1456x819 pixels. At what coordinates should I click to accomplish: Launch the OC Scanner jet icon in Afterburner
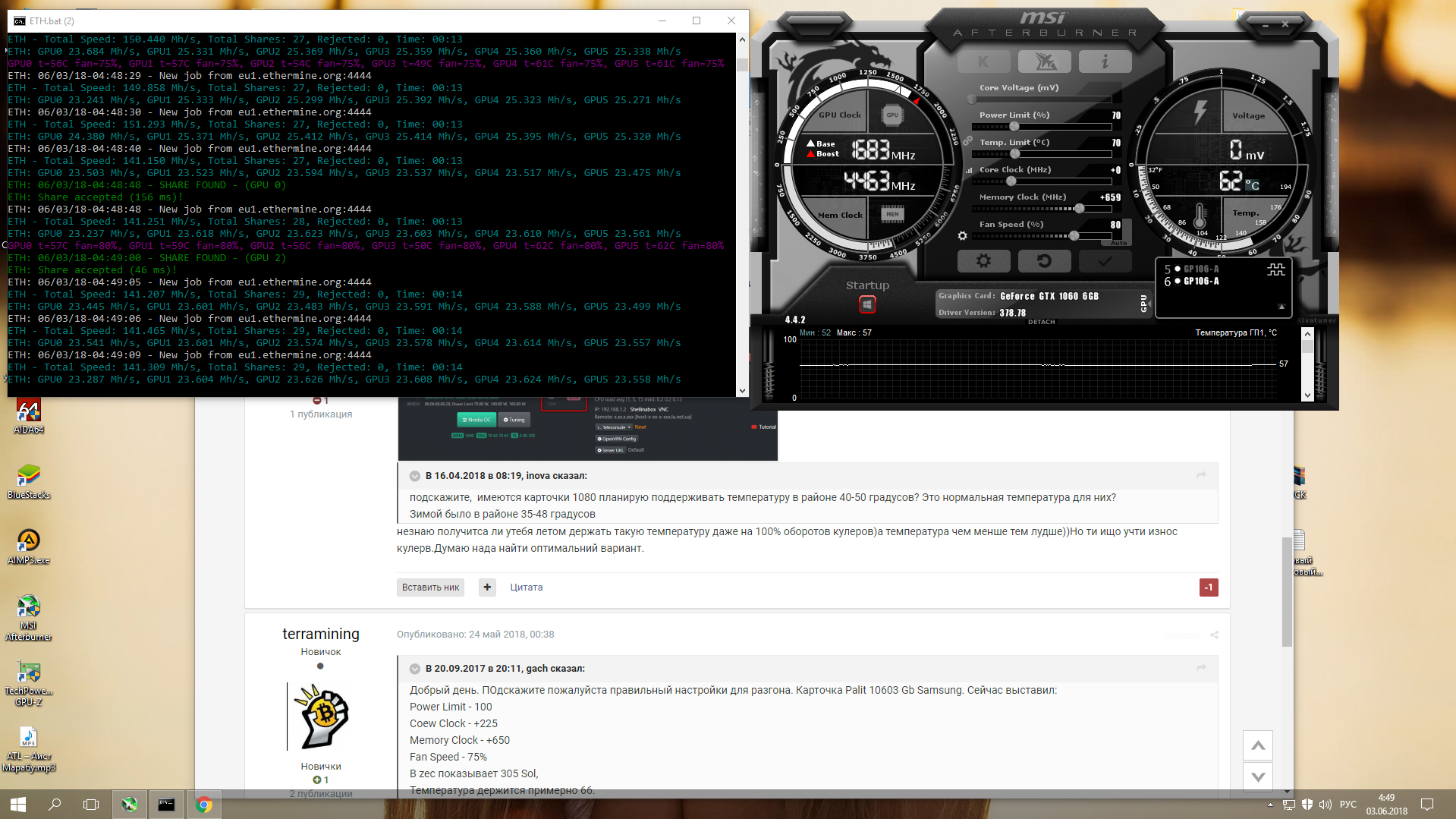(1044, 61)
